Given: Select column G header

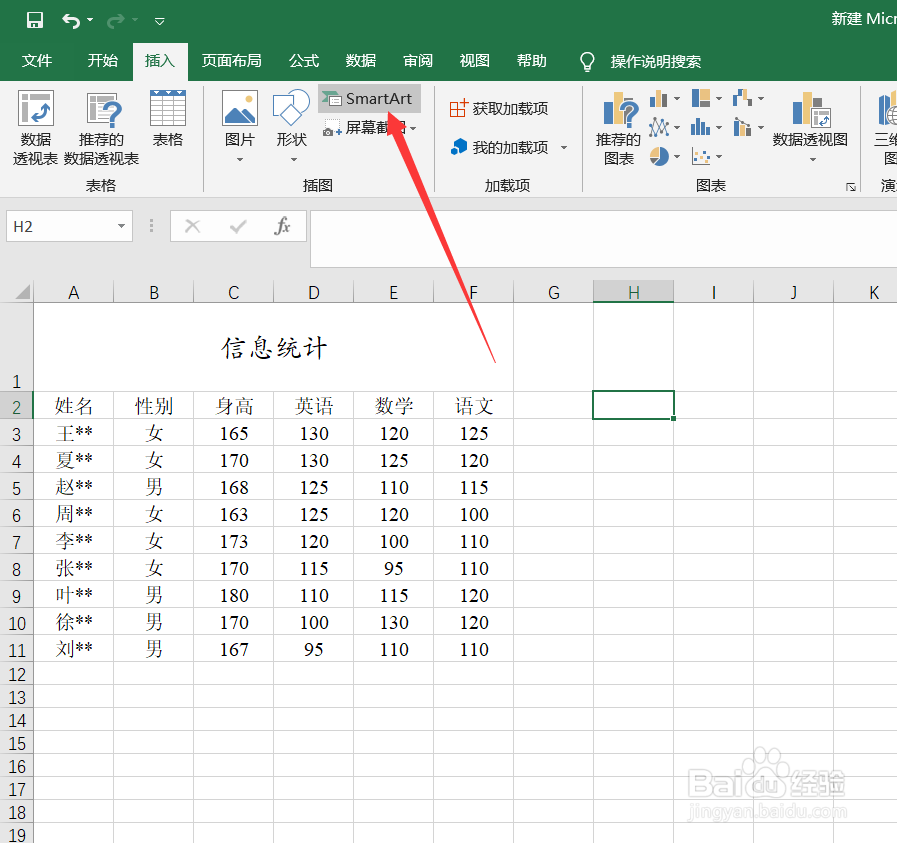Looking at the screenshot, I should click(x=553, y=292).
